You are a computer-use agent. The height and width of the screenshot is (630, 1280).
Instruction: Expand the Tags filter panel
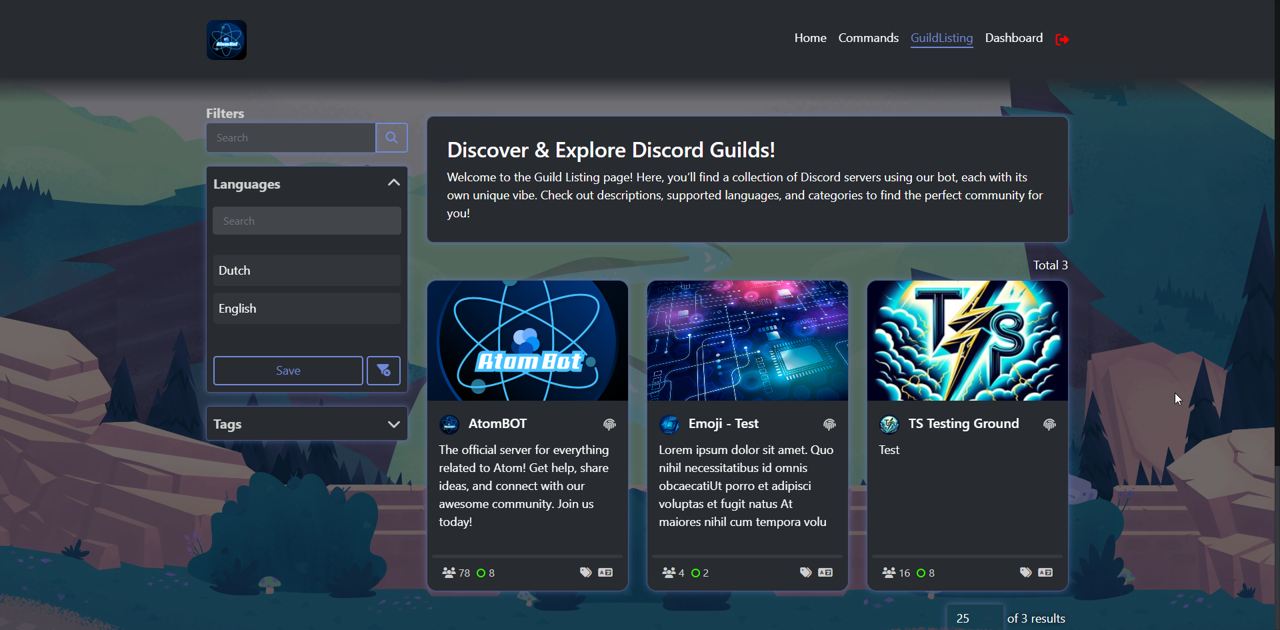click(x=393, y=424)
